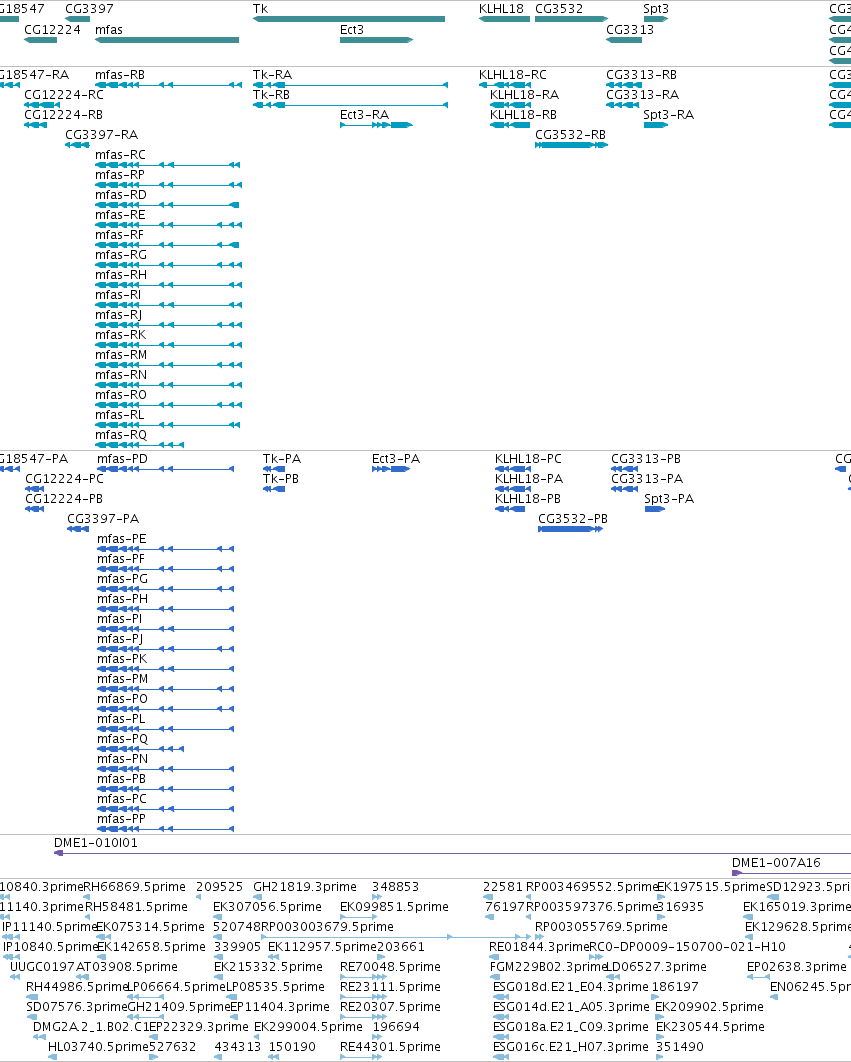Click EST RE70048.5prime
The width and height of the screenshot is (851, 1062).
pos(390,967)
